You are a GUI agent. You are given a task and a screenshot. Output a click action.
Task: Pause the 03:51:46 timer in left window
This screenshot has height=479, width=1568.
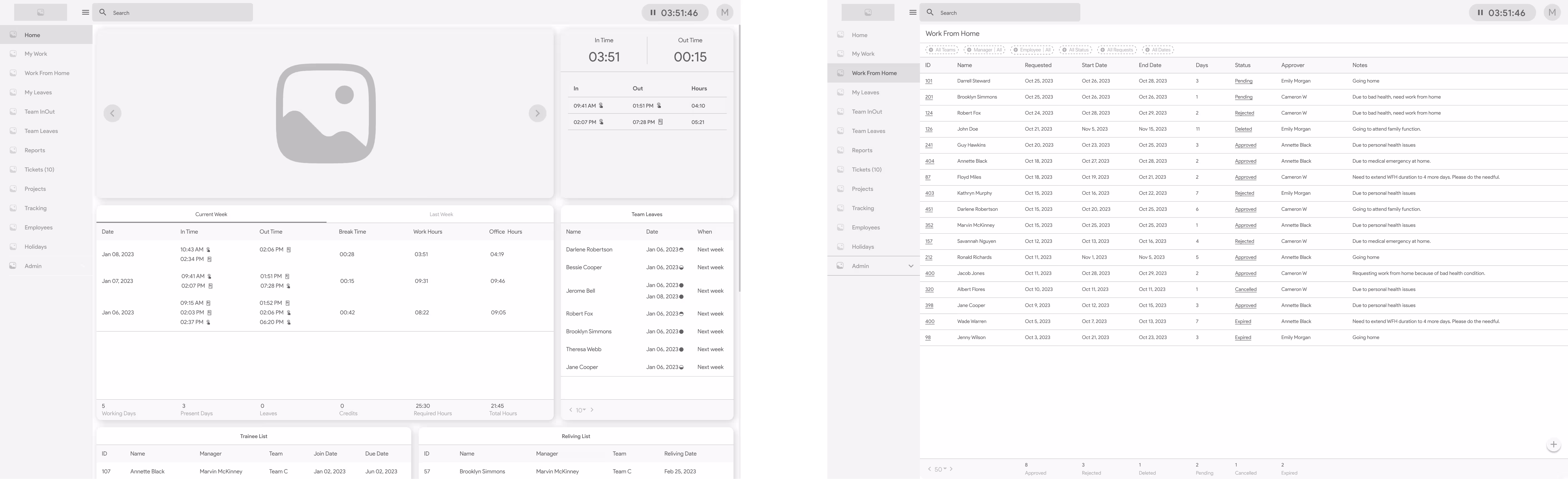tap(652, 13)
